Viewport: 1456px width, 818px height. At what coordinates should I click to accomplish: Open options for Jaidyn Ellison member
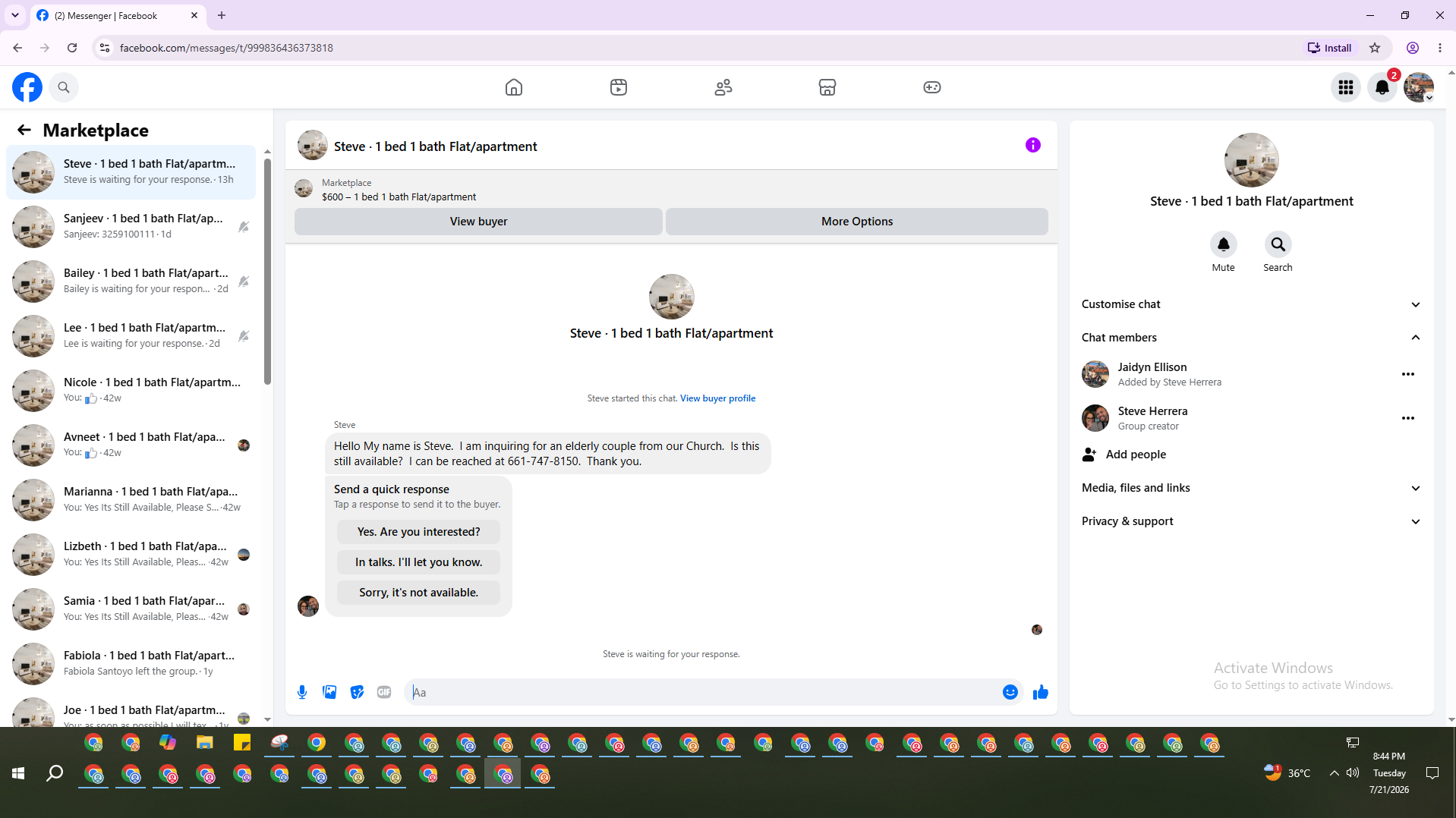1408,374
